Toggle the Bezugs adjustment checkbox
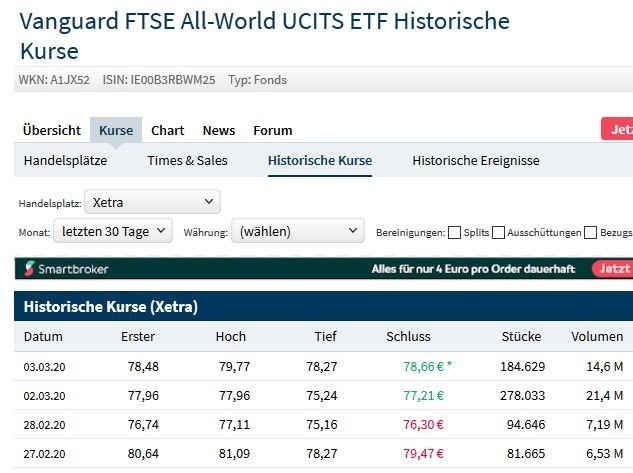The width and height of the screenshot is (633, 473). pyautogui.click(x=590, y=232)
